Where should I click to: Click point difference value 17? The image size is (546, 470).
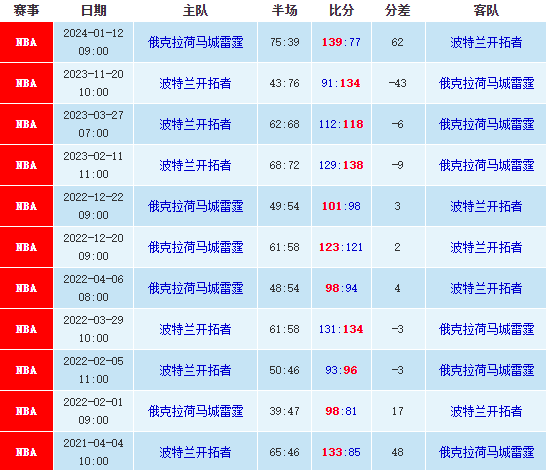coord(397,411)
